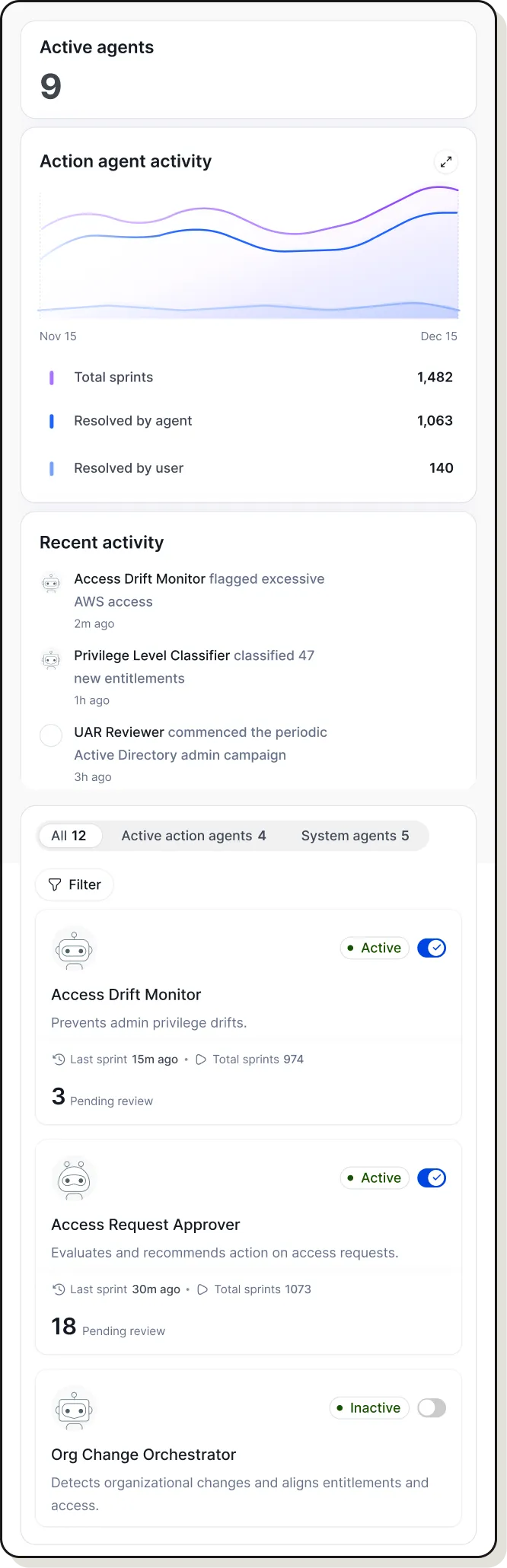Expand the Action agent activity chart
The image size is (507, 1568).
click(447, 161)
